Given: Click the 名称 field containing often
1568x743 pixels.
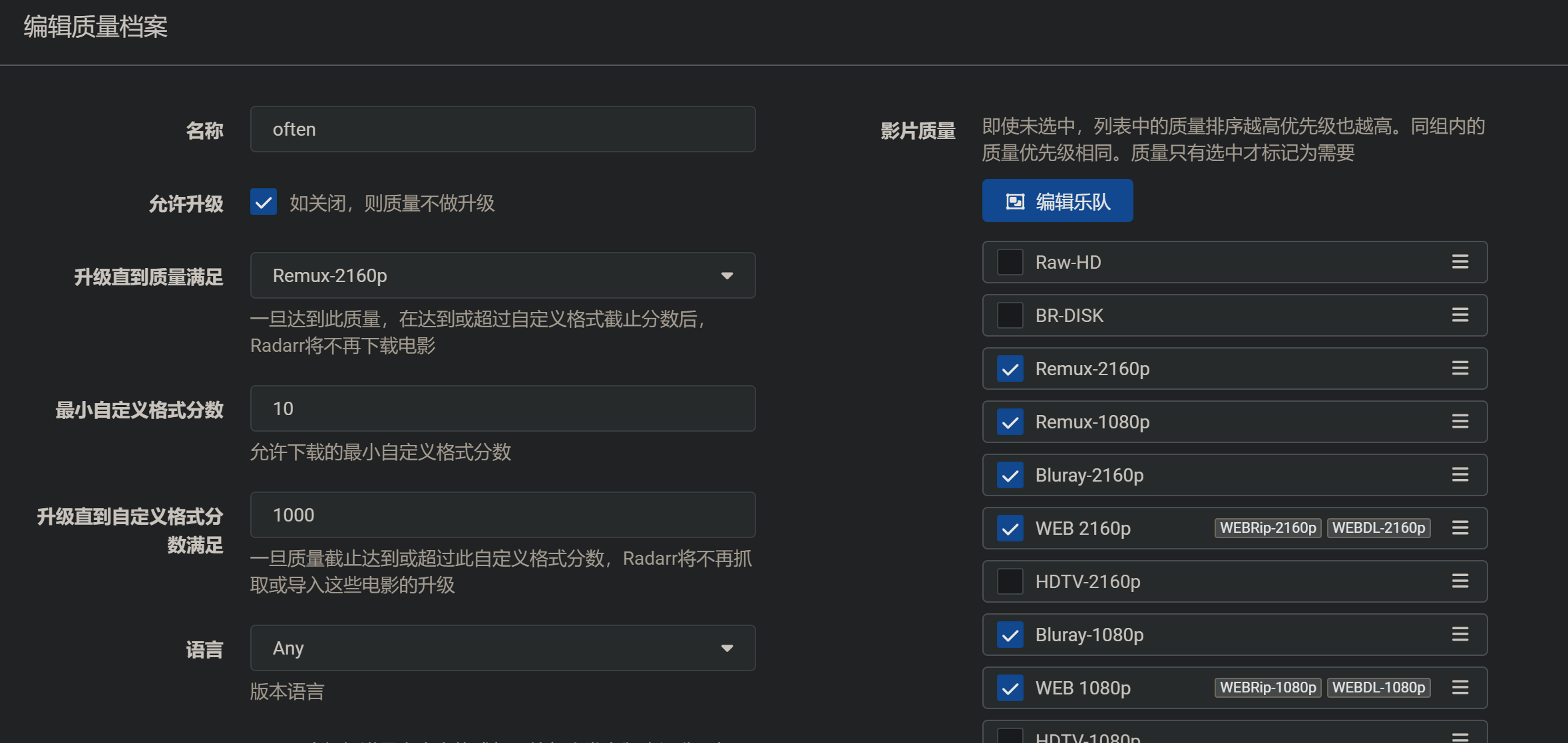Looking at the screenshot, I should point(502,129).
